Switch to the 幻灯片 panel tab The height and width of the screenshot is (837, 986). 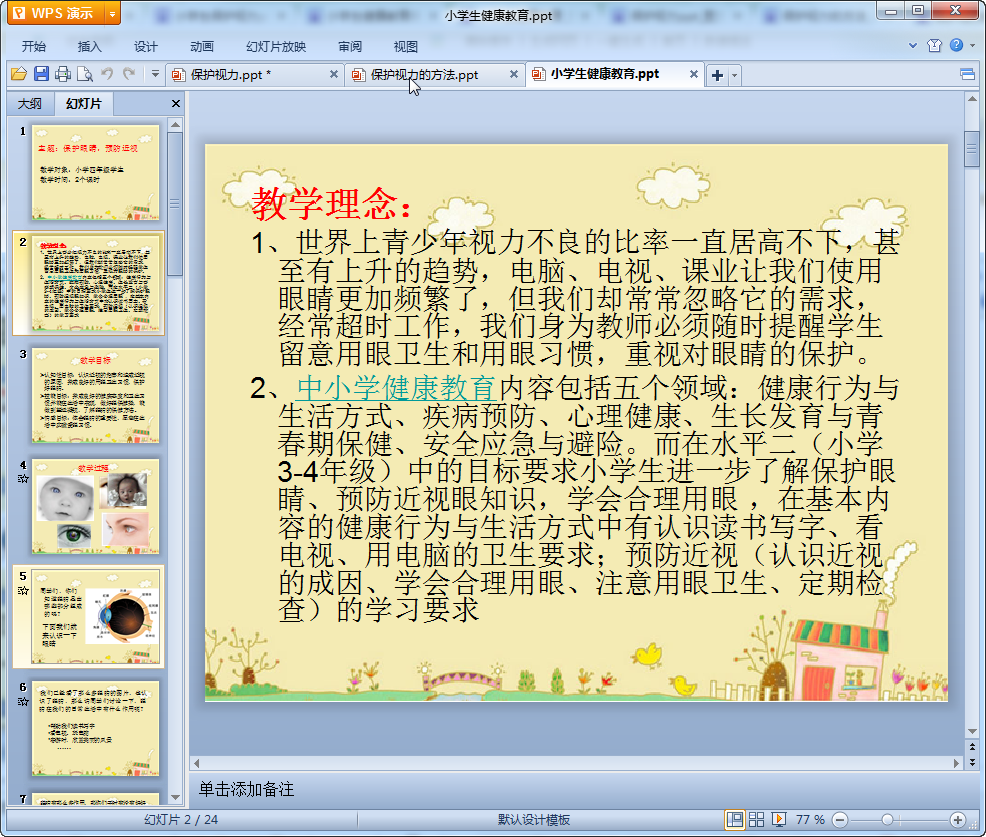(x=84, y=104)
